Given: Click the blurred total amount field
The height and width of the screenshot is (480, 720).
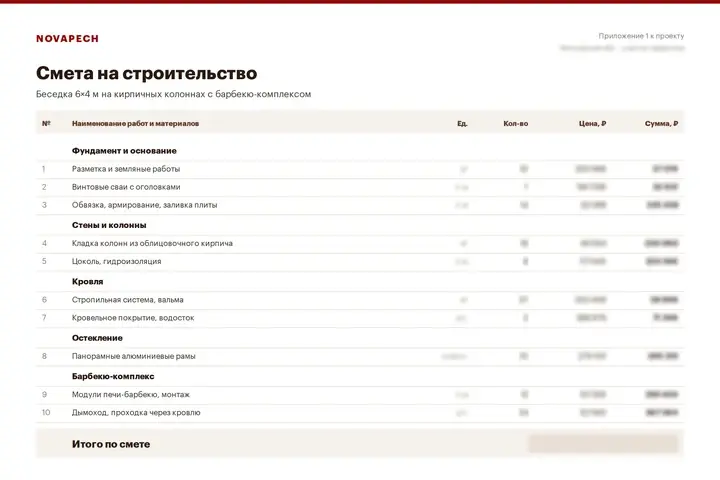Looking at the screenshot, I should 603,444.
